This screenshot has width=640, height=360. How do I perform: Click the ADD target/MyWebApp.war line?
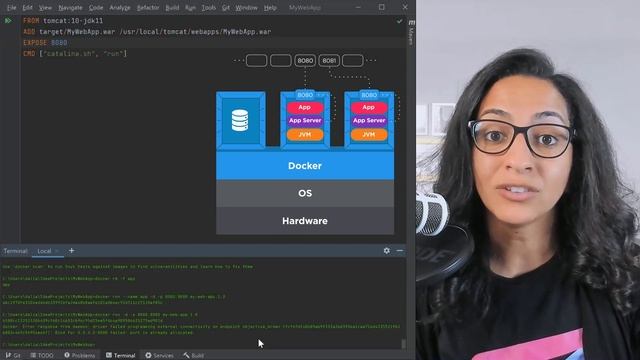point(147,31)
